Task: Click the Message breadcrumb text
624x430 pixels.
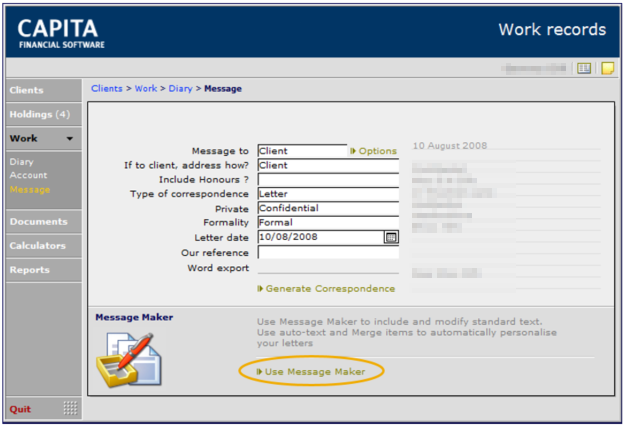Action: [223, 89]
